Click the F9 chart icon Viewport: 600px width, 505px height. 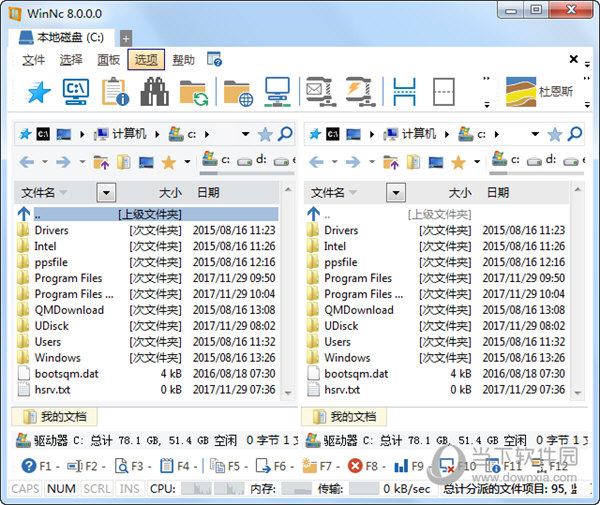(401, 466)
